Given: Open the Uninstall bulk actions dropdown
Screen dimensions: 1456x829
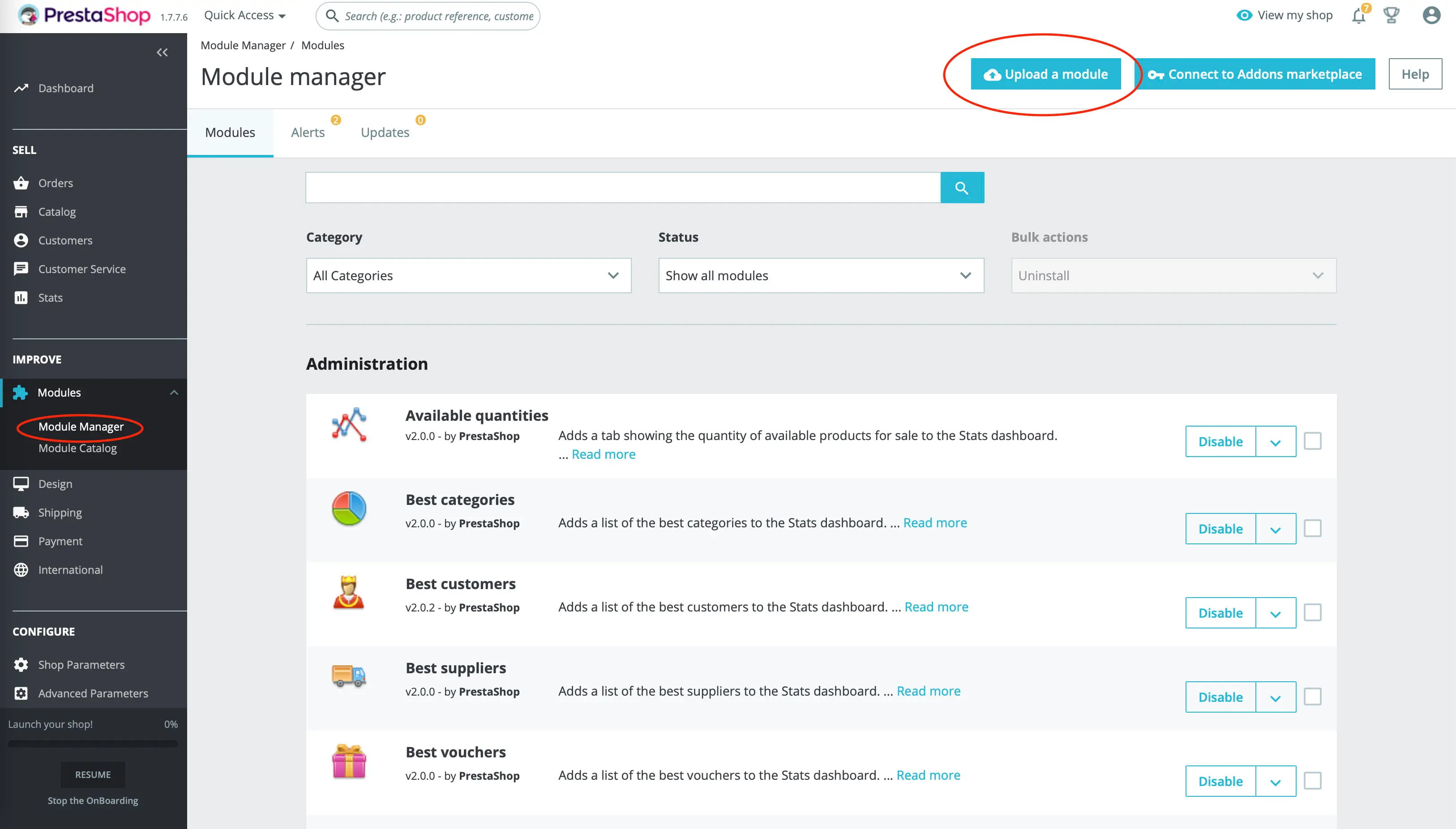Looking at the screenshot, I should pos(1173,276).
